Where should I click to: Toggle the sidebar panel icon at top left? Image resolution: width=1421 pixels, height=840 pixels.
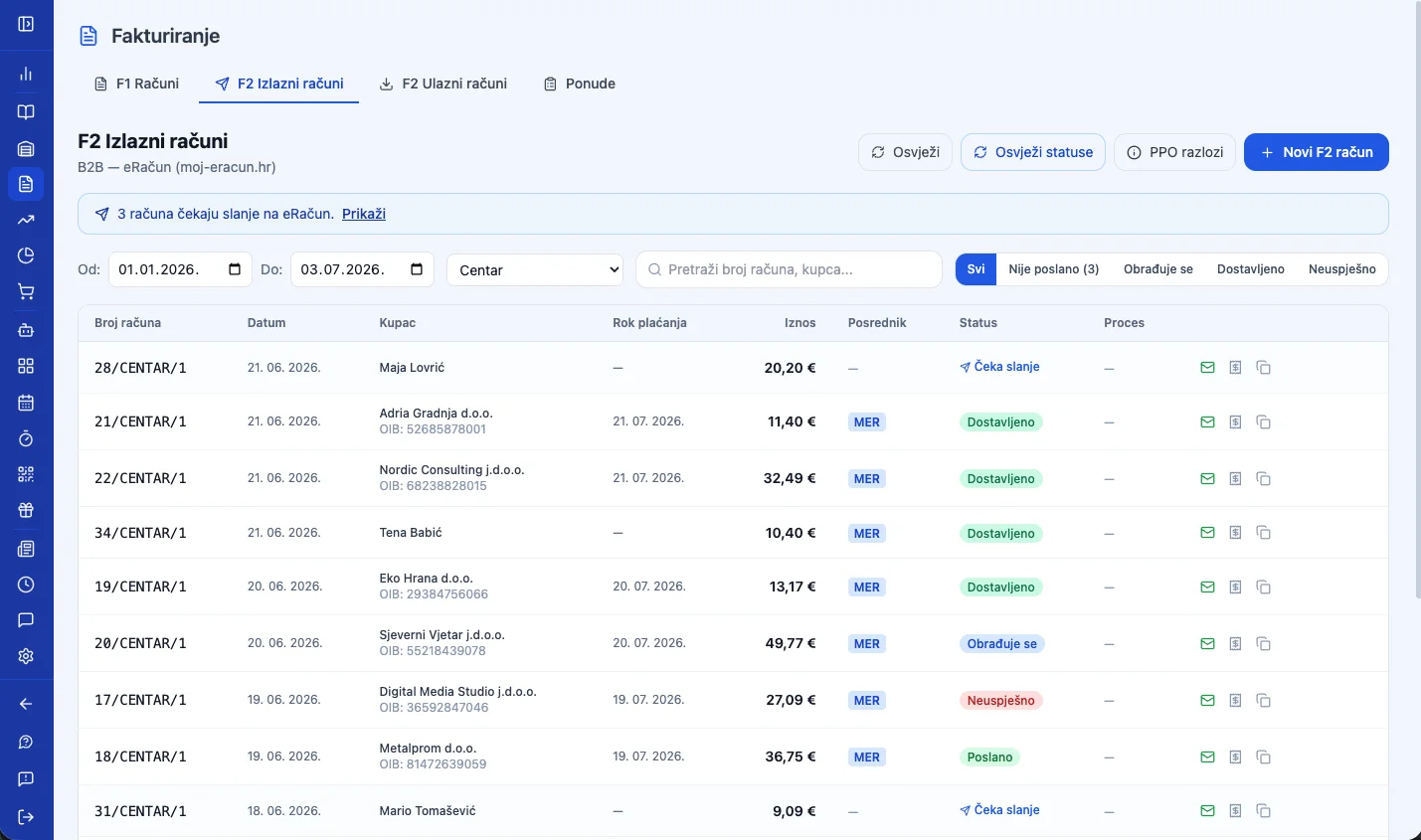coord(26,24)
